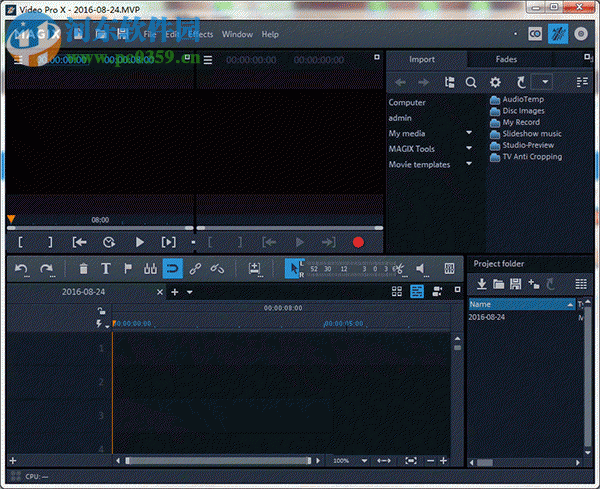Navigate forward in Media Pool

(x=423, y=82)
